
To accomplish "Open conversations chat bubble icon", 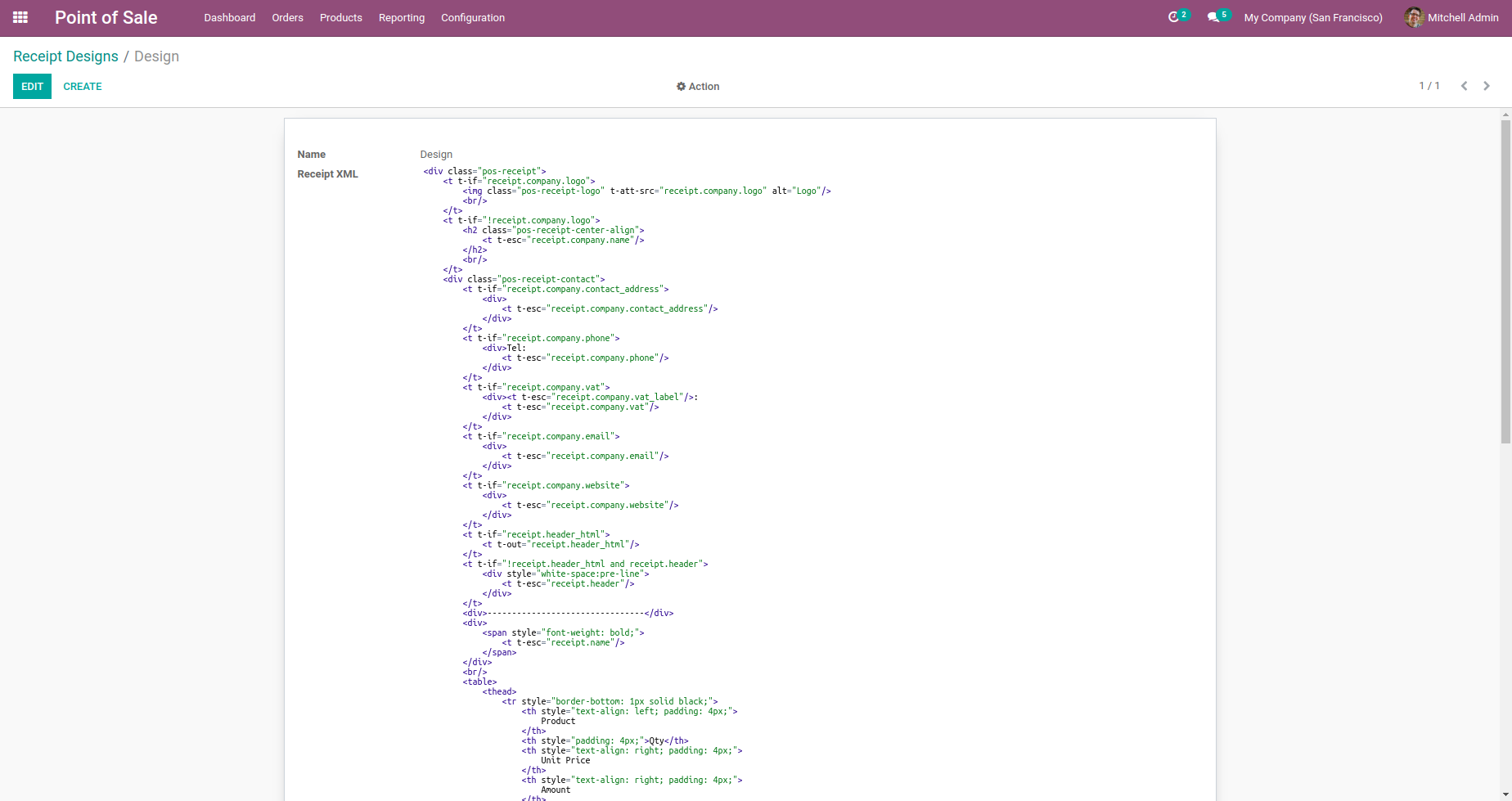I will click(x=1213, y=17).
